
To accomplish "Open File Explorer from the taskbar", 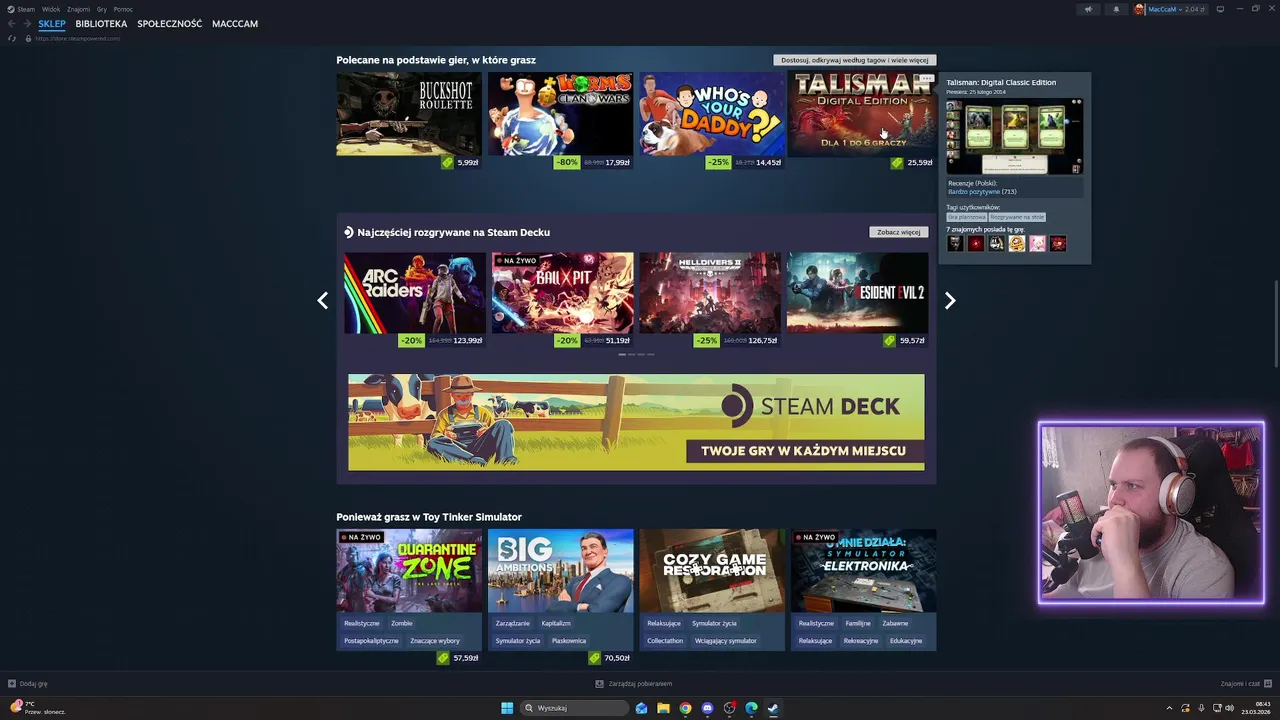I will pos(663,708).
